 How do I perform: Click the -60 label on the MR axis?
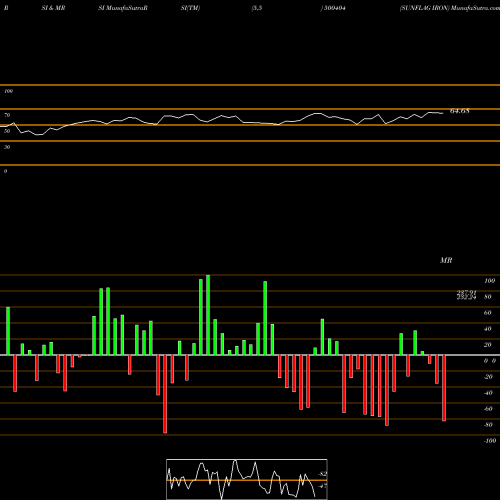click(488, 409)
